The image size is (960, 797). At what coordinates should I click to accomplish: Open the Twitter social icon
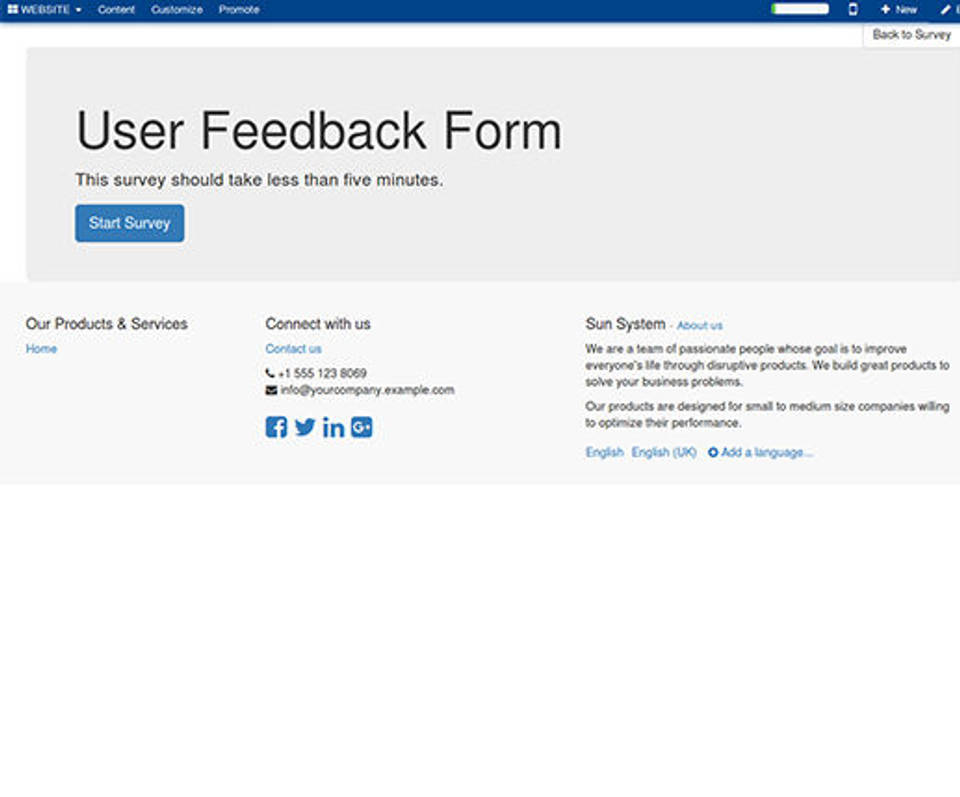pos(305,427)
